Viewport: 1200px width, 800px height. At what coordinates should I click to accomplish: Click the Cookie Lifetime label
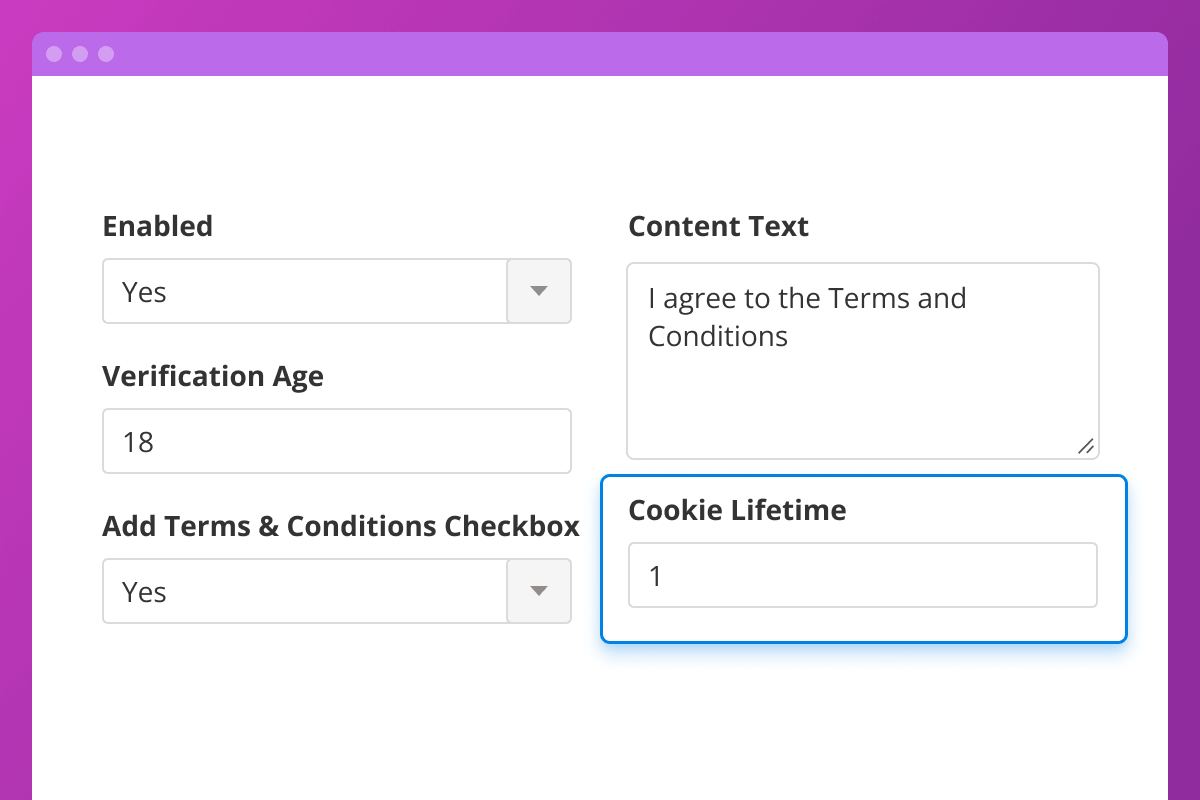pyautogui.click(x=737, y=510)
